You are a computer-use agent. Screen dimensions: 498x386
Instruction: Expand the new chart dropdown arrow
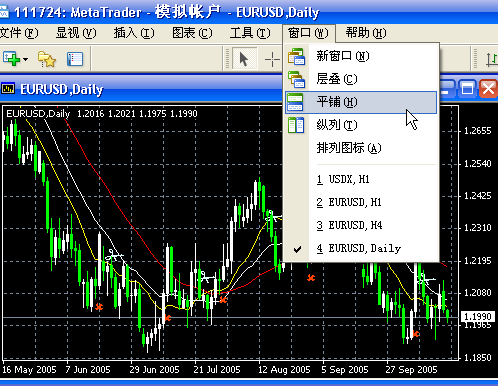tap(25, 60)
